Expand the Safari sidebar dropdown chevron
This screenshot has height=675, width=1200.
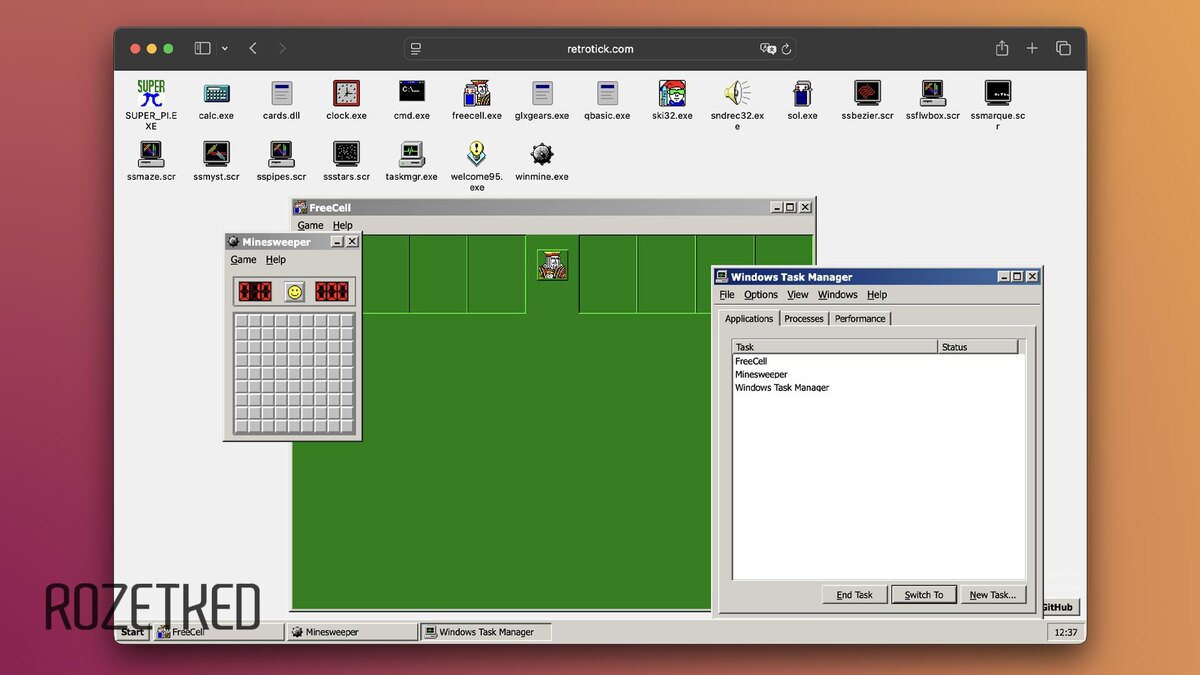225,48
